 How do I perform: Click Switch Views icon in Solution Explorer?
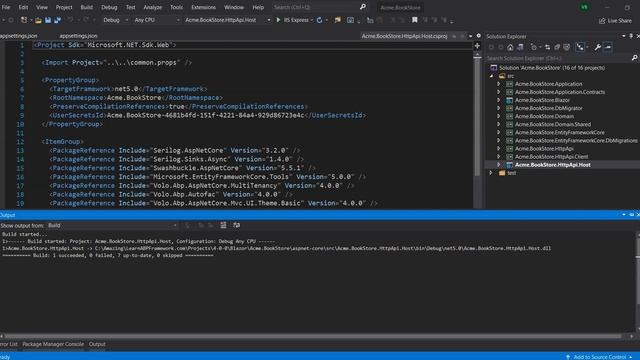[520, 47]
